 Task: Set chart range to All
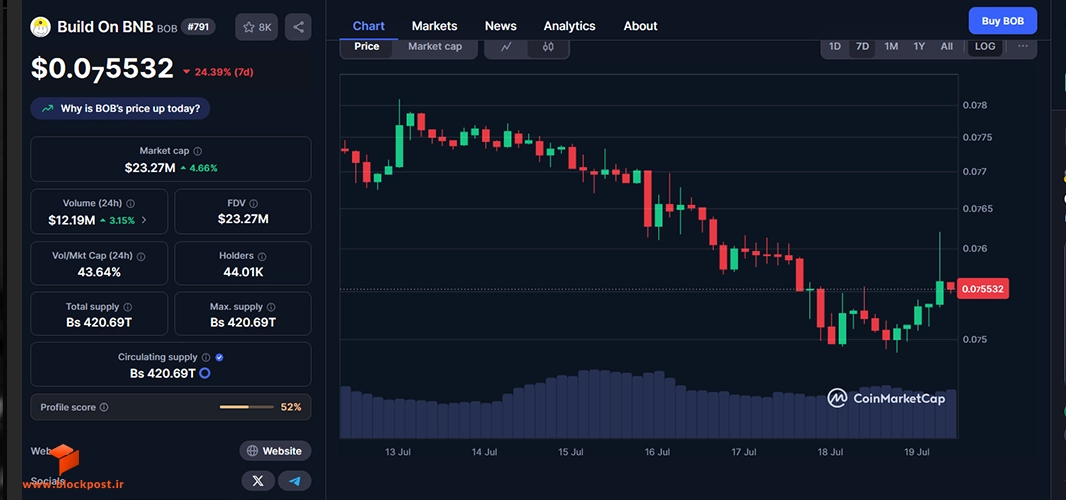946,46
